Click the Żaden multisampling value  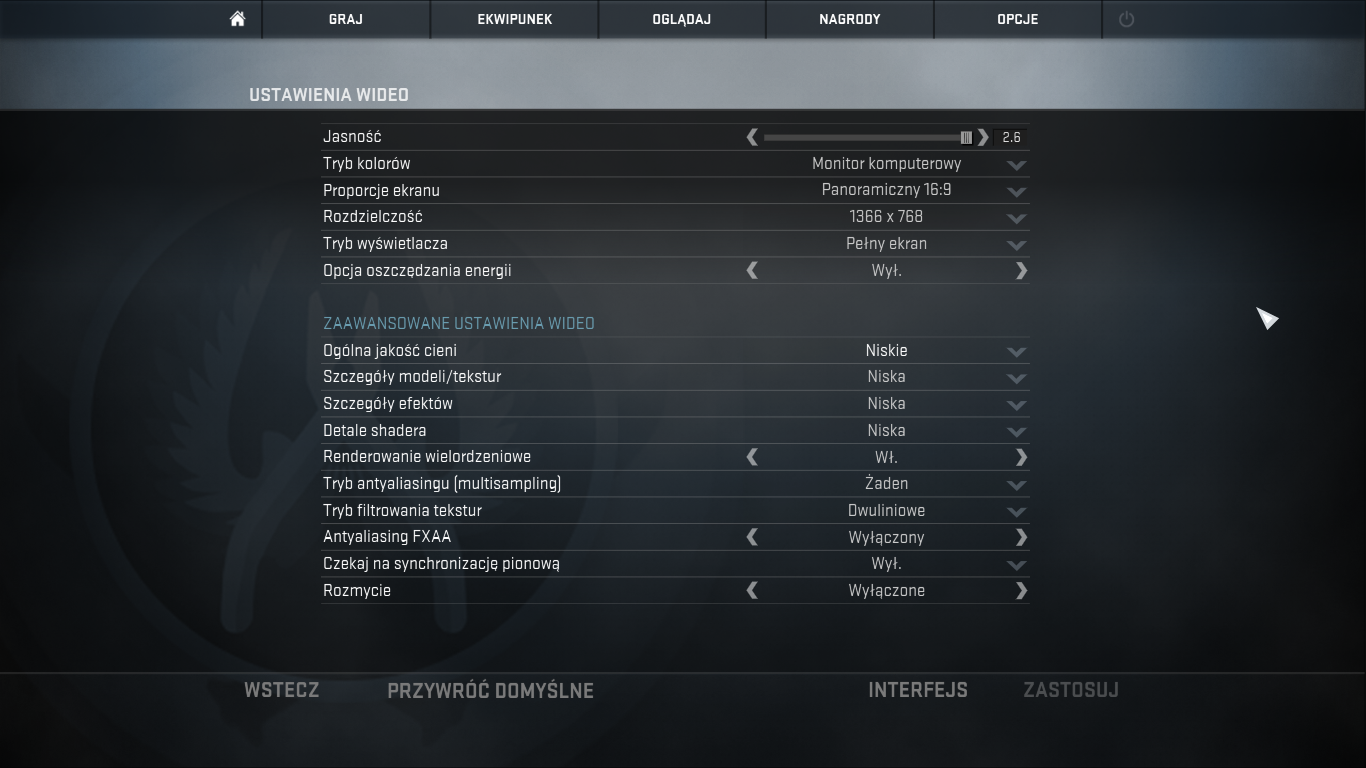[886, 483]
